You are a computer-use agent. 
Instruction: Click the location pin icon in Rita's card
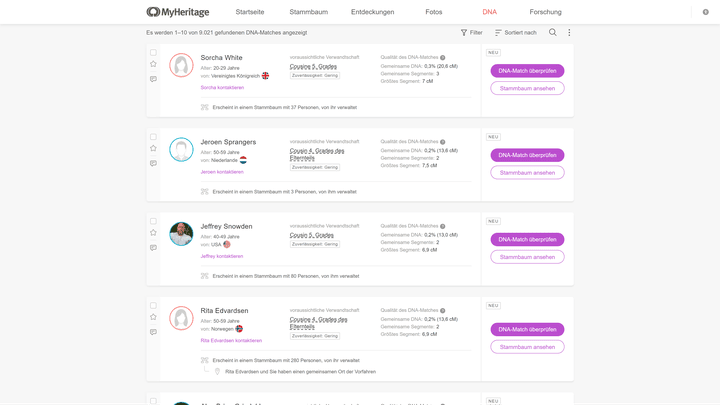tap(217, 371)
